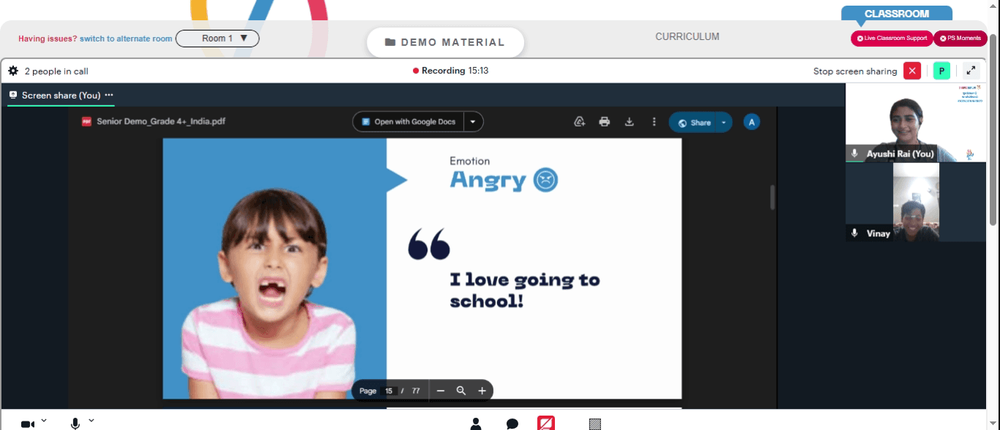1000x430 pixels.
Task: Open microphone options chevron
Action: (91, 420)
